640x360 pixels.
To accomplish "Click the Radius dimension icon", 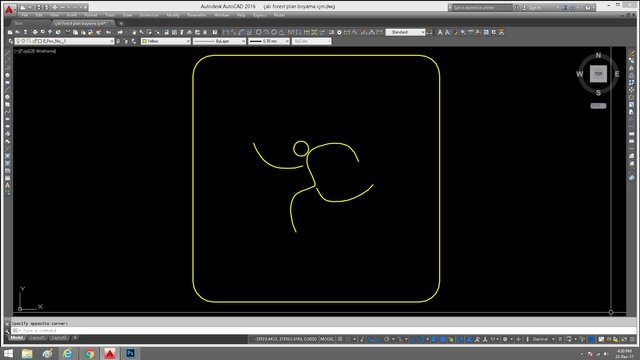I will tap(258, 32).
